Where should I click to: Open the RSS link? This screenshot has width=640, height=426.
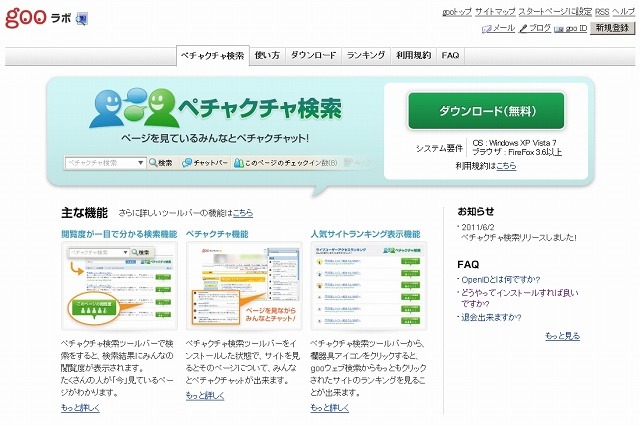[x=602, y=12]
